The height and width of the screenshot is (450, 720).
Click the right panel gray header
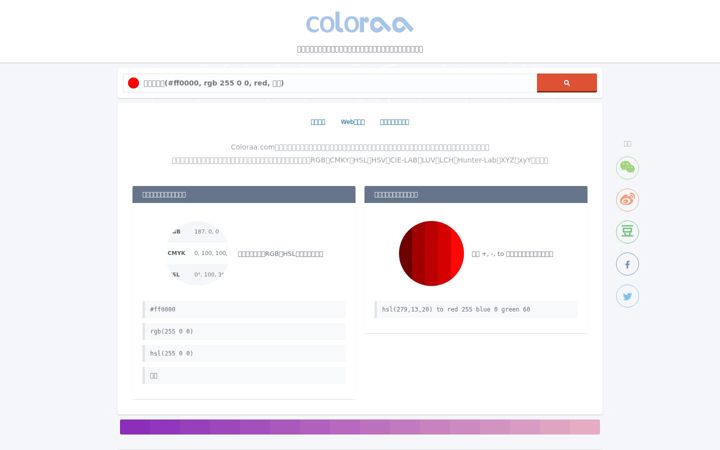pos(476,195)
